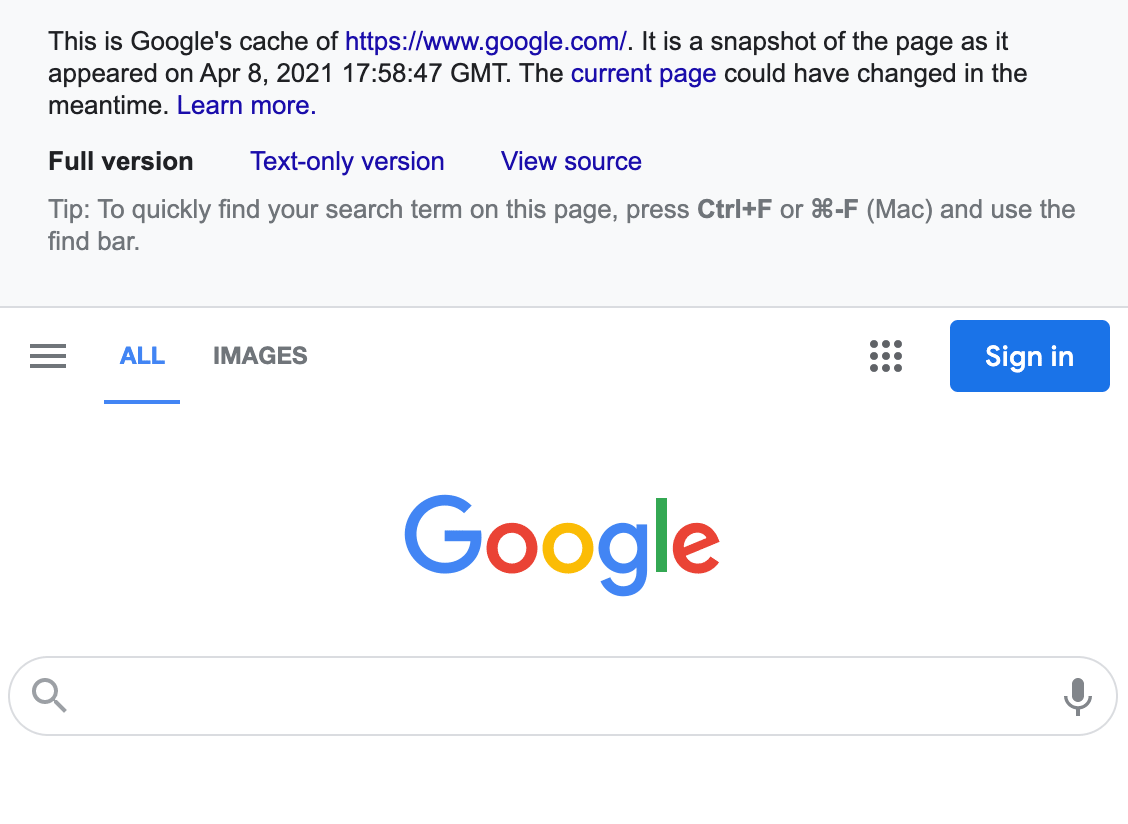Switch to Text-only version
This screenshot has width=1128, height=824.
(347, 161)
